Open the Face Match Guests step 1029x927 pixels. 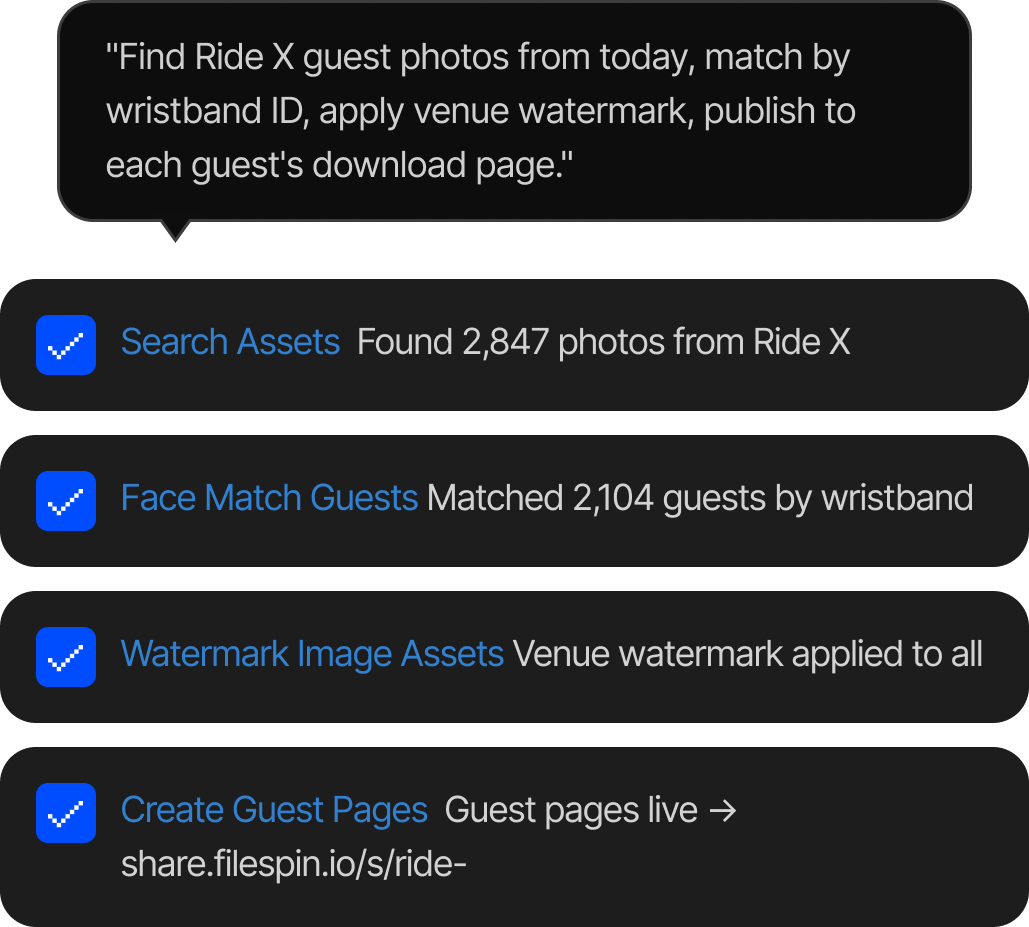click(x=269, y=498)
